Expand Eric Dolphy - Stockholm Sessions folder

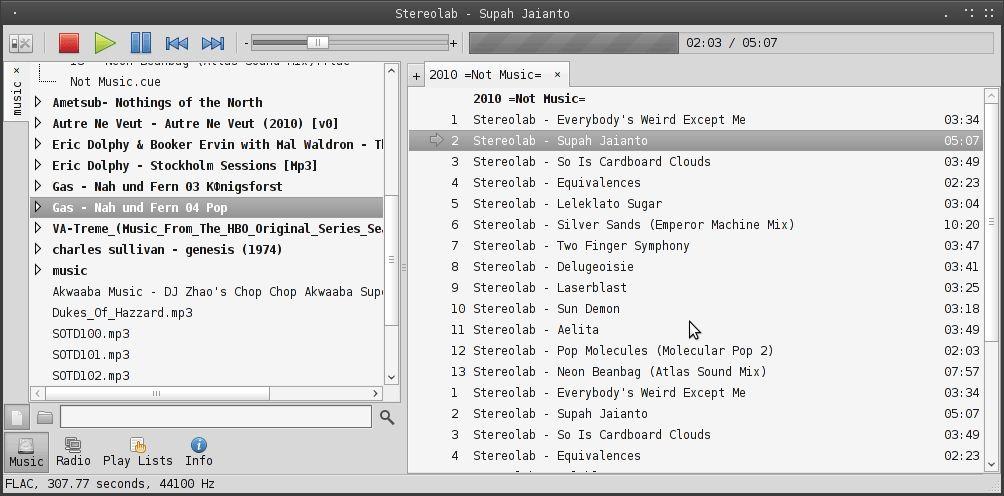38,165
